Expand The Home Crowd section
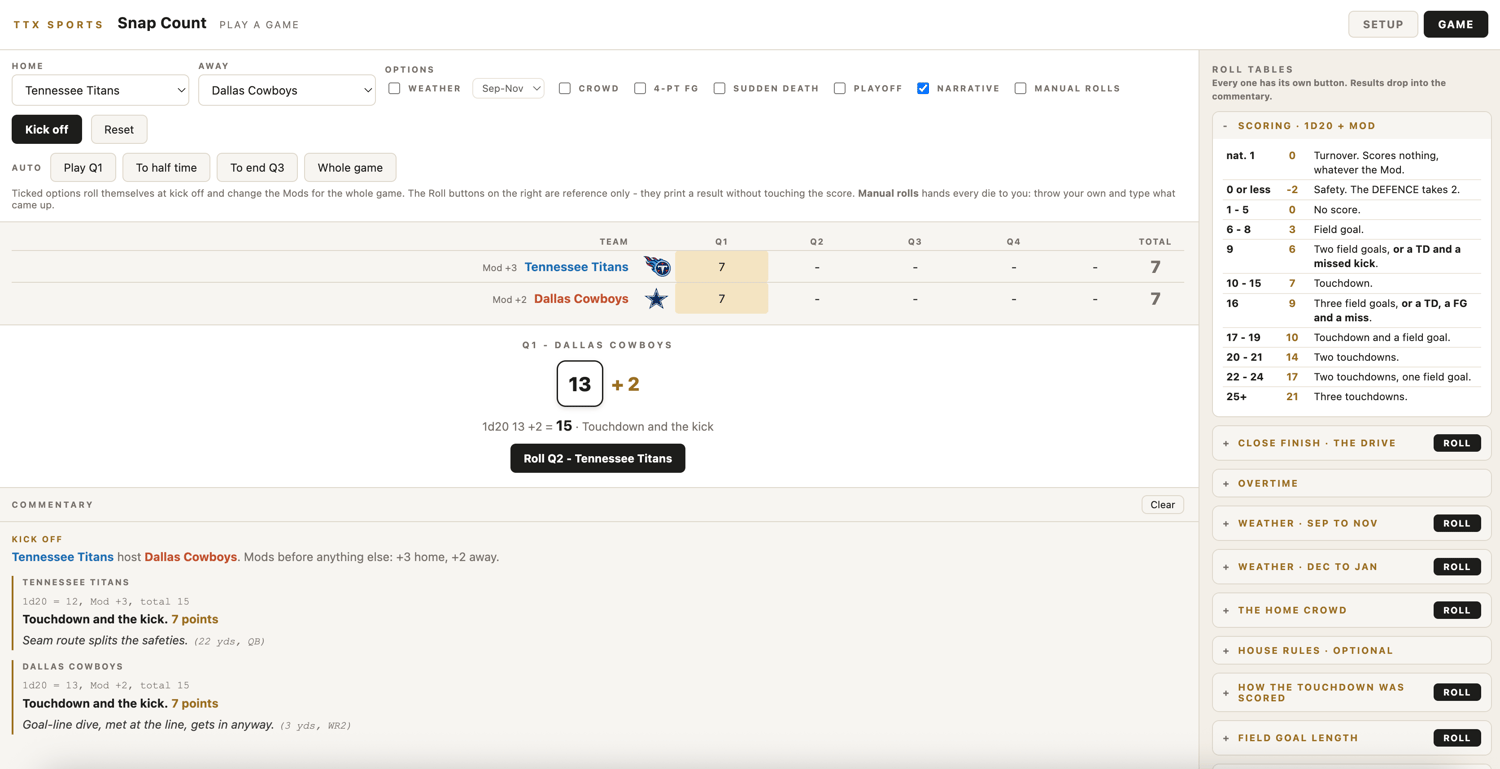This screenshot has width=1500, height=769. coord(1292,610)
